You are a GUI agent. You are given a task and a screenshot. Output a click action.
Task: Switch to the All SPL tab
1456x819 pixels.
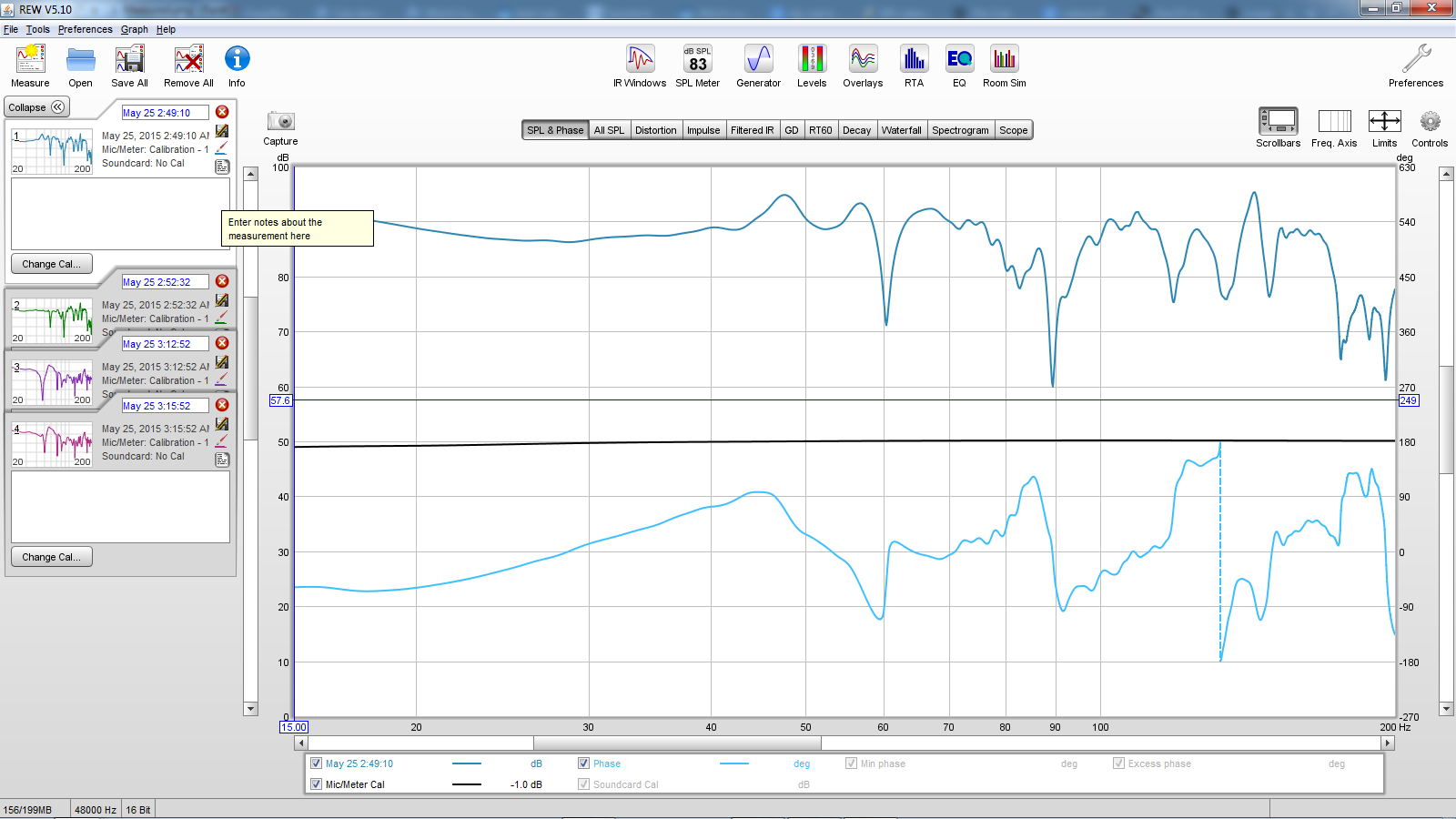coord(609,130)
